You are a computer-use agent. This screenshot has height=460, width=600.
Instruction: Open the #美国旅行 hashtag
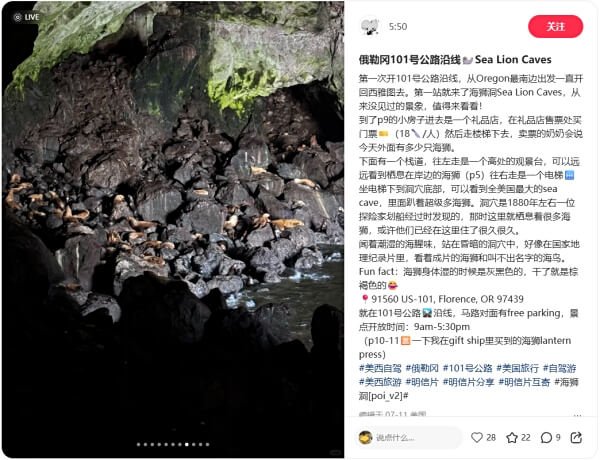pos(517,368)
